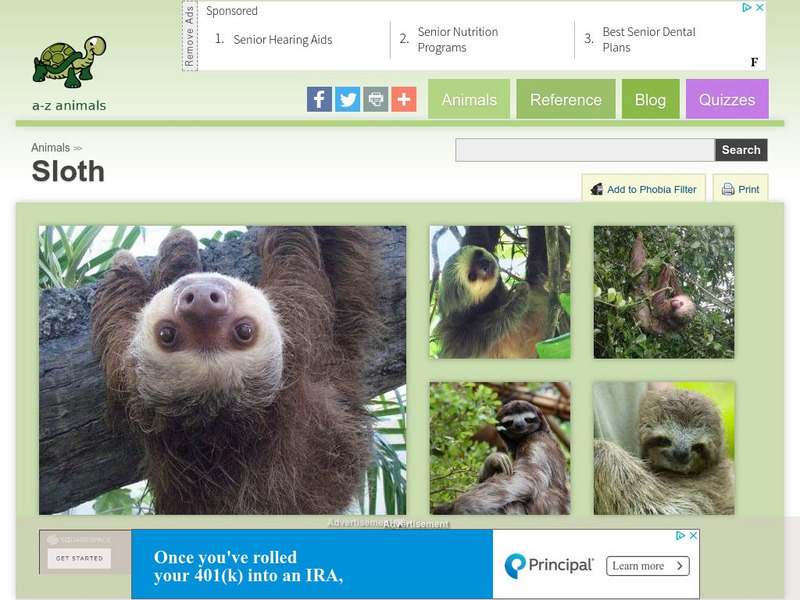Open more sharing options plus icon
The width and height of the screenshot is (800, 600).
click(x=404, y=99)
